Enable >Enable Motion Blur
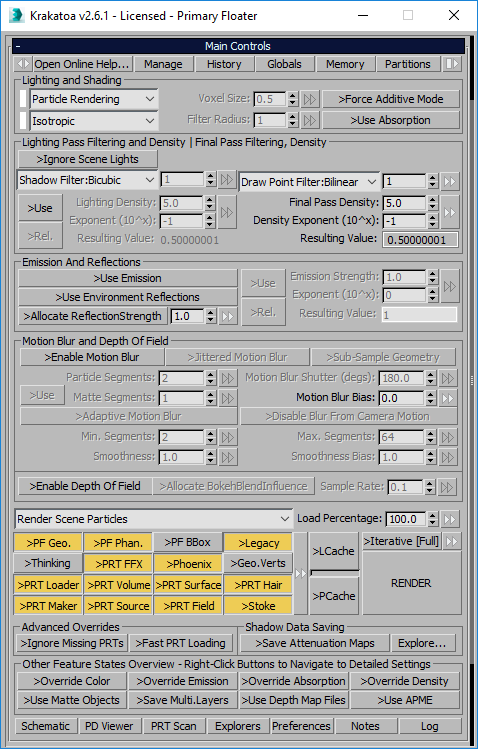Screen dimensions: 478x749 92,357
